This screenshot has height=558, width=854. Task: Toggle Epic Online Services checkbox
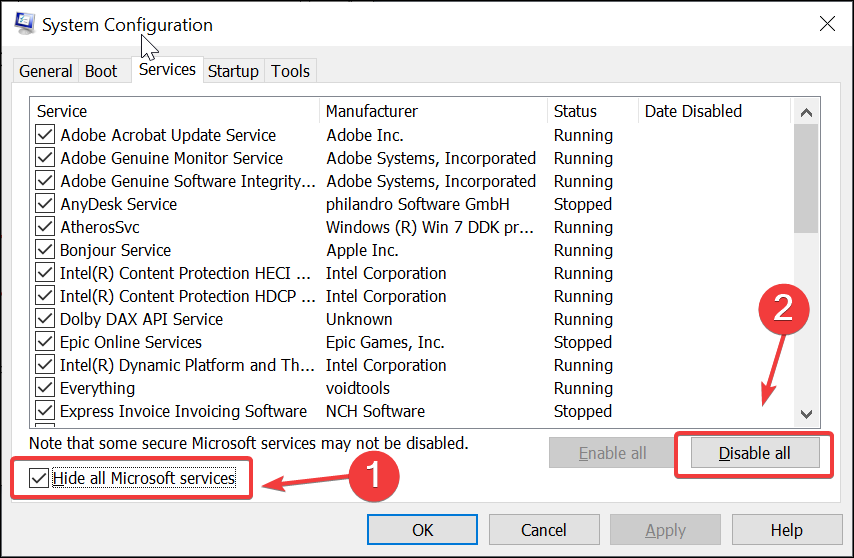pos(45,341)
